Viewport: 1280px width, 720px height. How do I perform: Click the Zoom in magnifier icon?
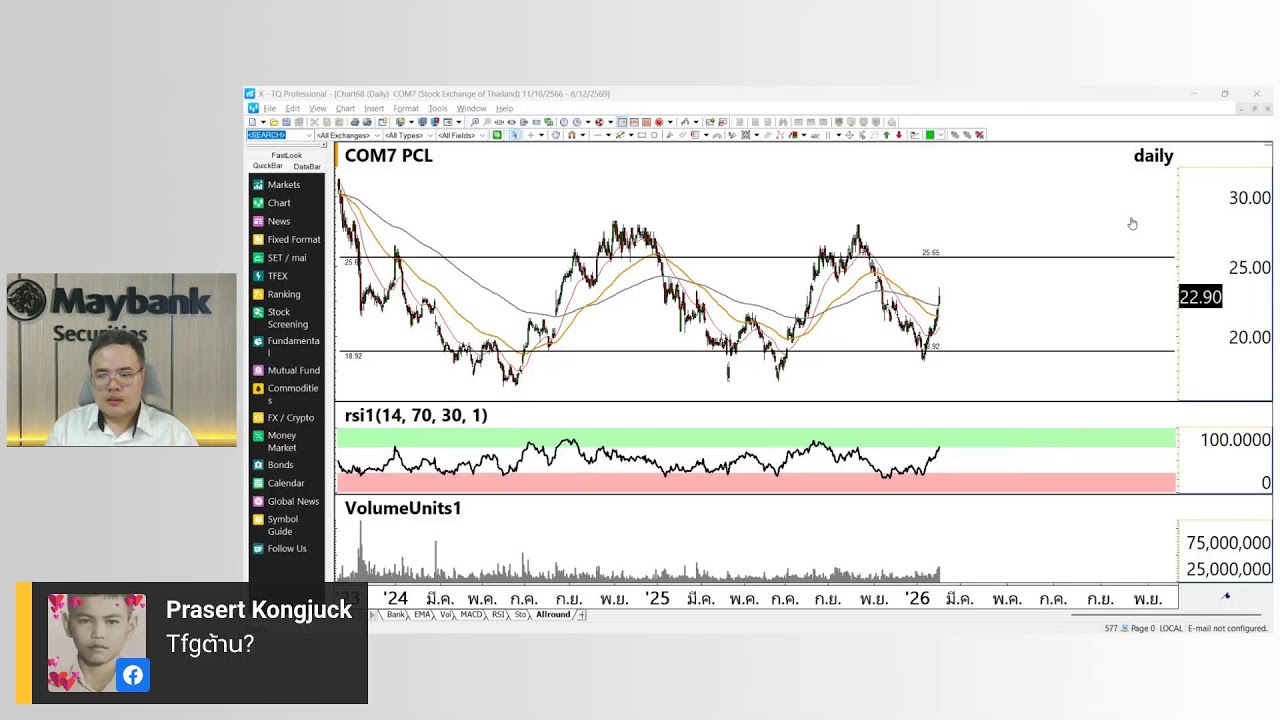(474, 122)
